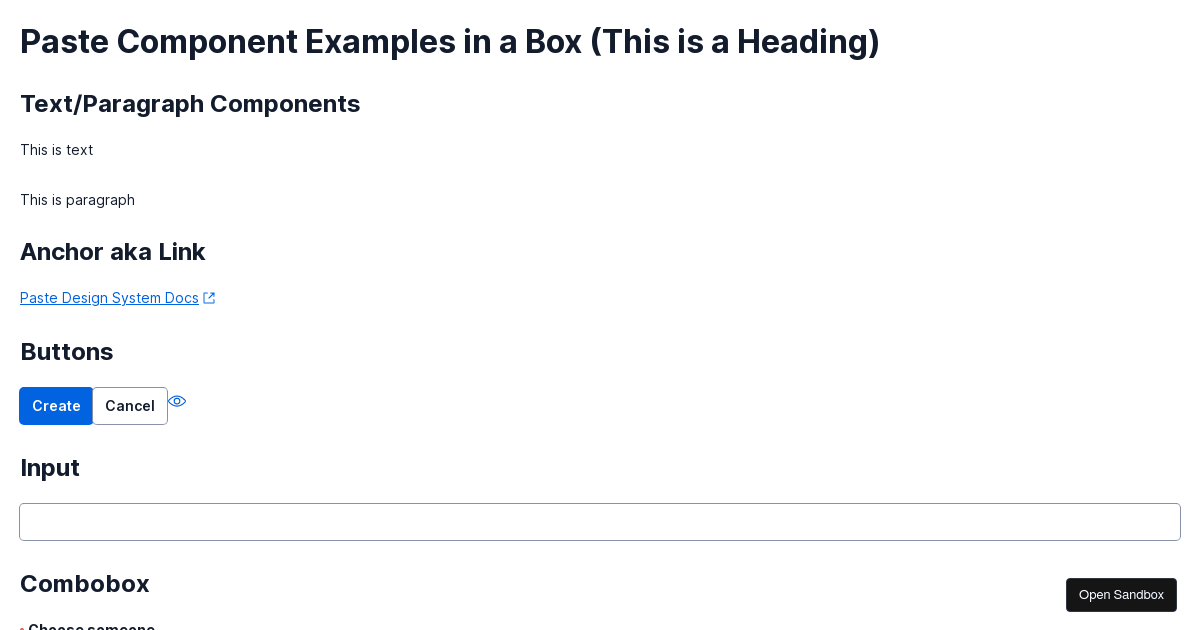1200x630 pixels.
Task: Click the Text/Paragraph Components heading
Action: click(190, 104)
